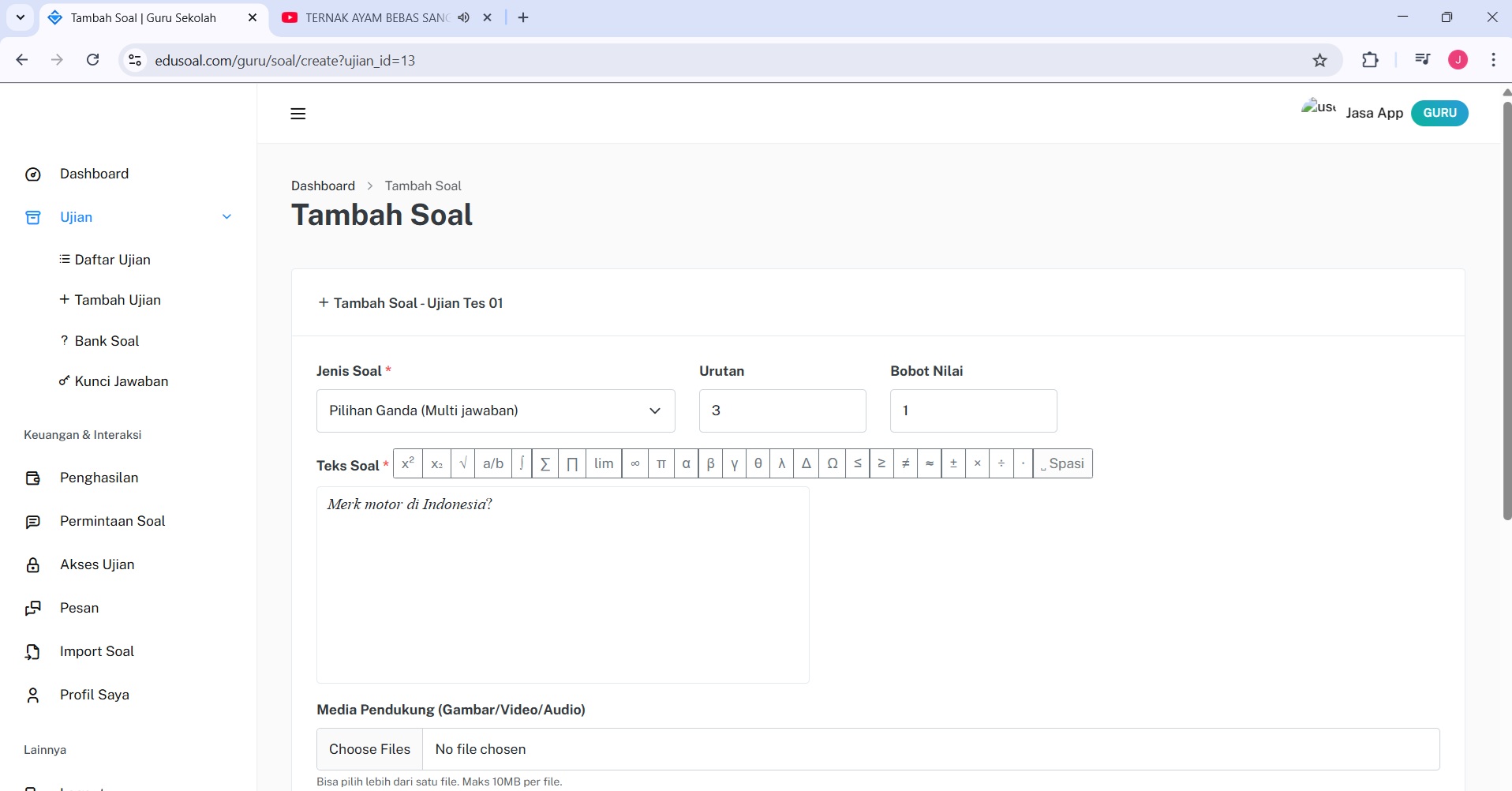Open the Jenis Soal dropdown
Image resolution: width=1512 pixels, height=791 pixels.
(x=496, y=410)
